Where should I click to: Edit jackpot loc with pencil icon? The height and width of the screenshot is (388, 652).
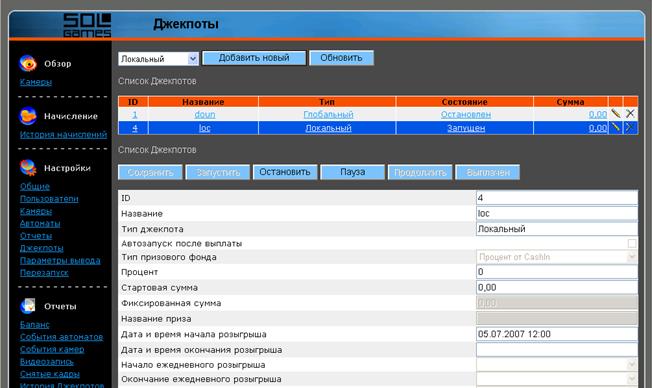[615, 128]
